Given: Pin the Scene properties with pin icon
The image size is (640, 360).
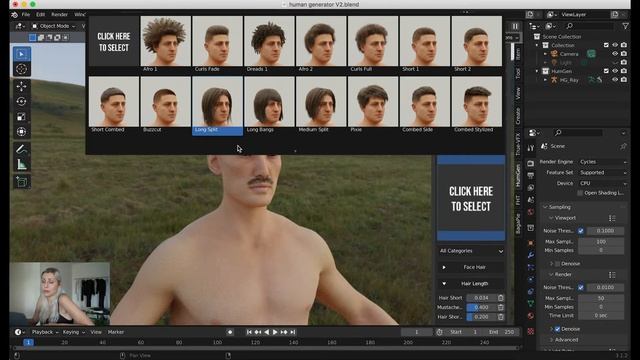Looking at the screenshot, I should [x=623, y=146].
